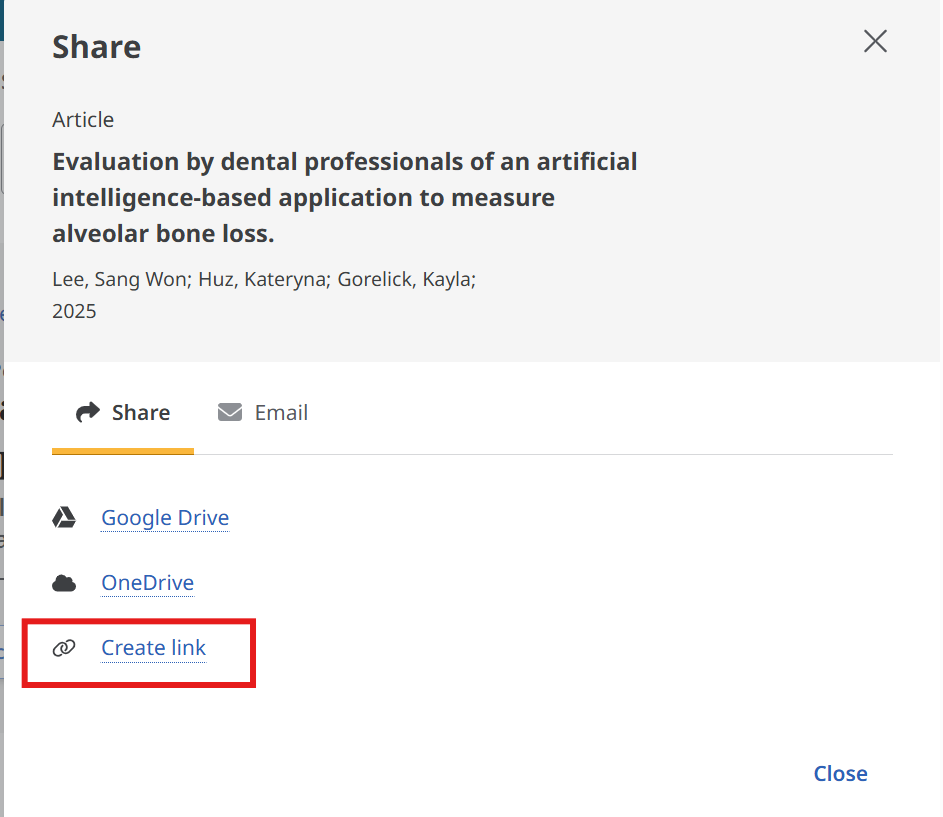Click the word 'alveolar' in the title
This screenshot has height=817, width=943.
point(98,234)
